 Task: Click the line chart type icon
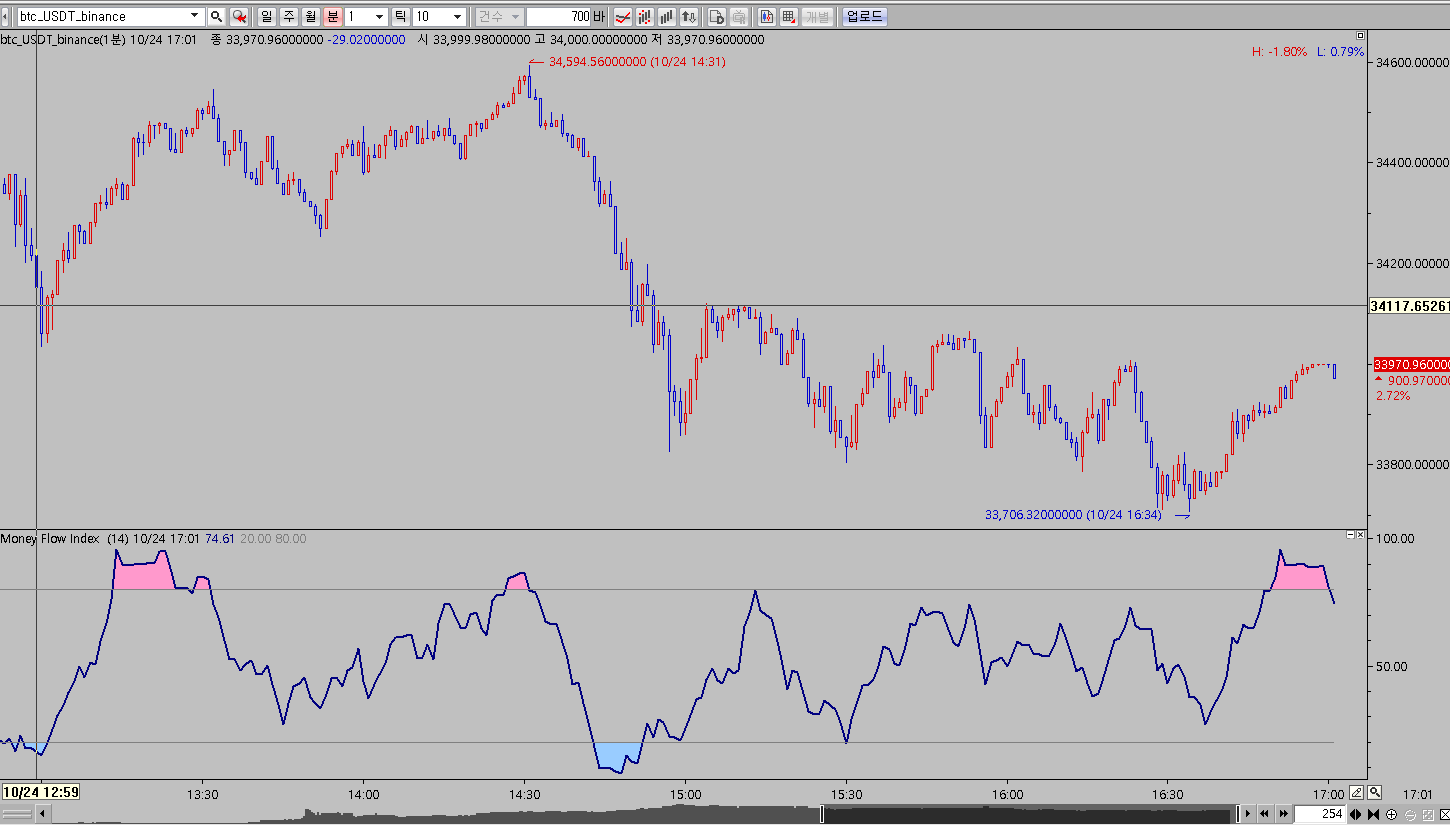(x=622, y=17)
